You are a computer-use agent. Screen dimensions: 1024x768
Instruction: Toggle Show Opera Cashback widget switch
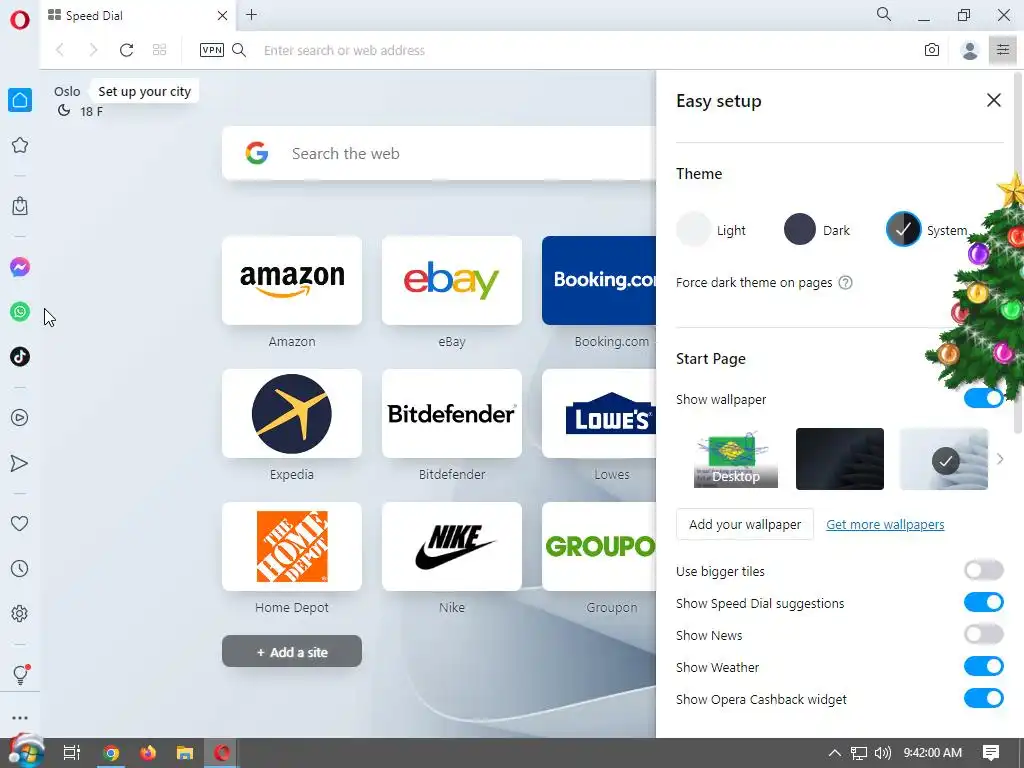984,698
